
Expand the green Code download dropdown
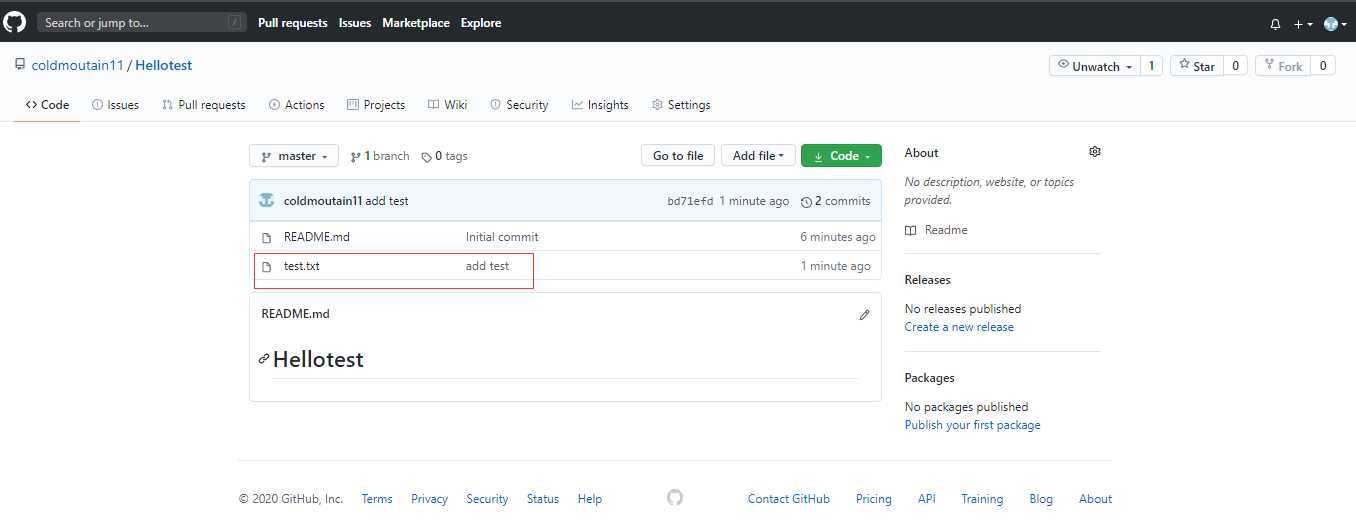[841, 155]
